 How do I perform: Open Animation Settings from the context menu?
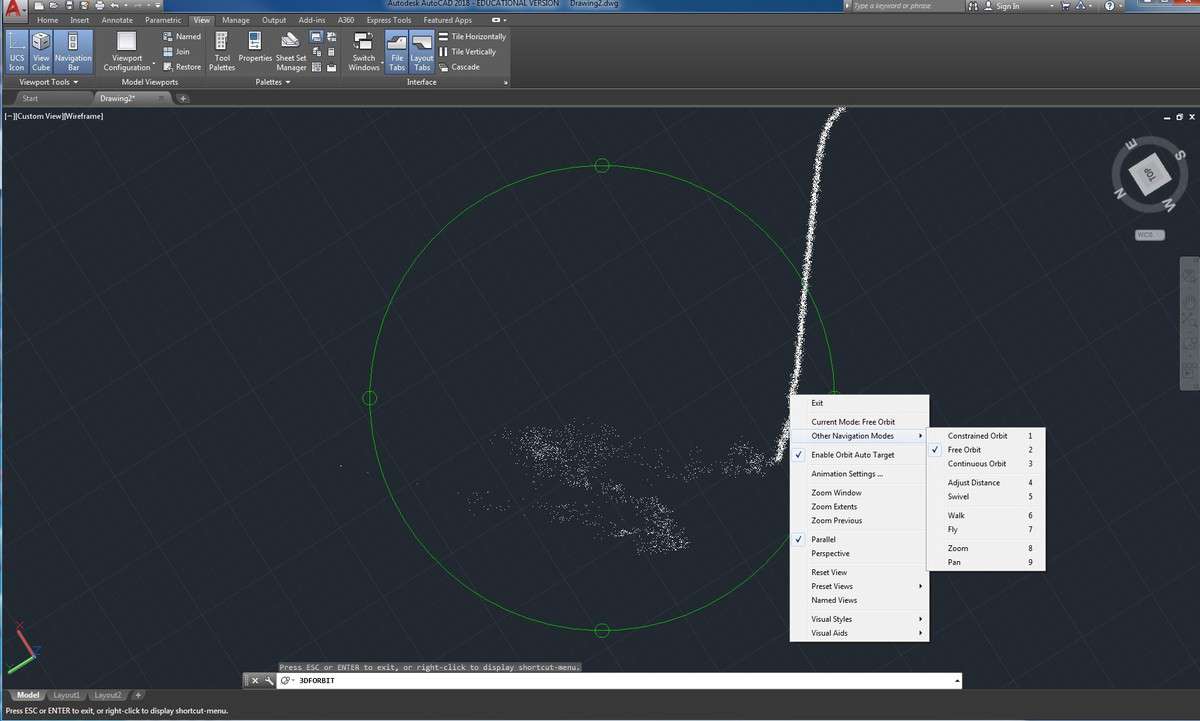pyautogui.click(x=846, y=474)
